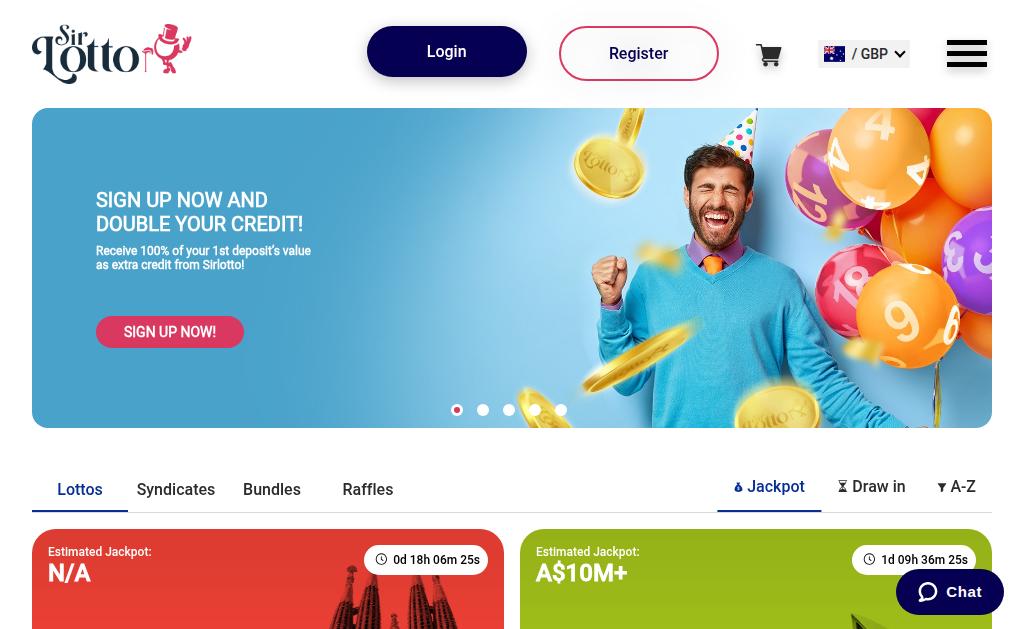
Task: Select the first carousel slide dot
Action: [457, 410]
